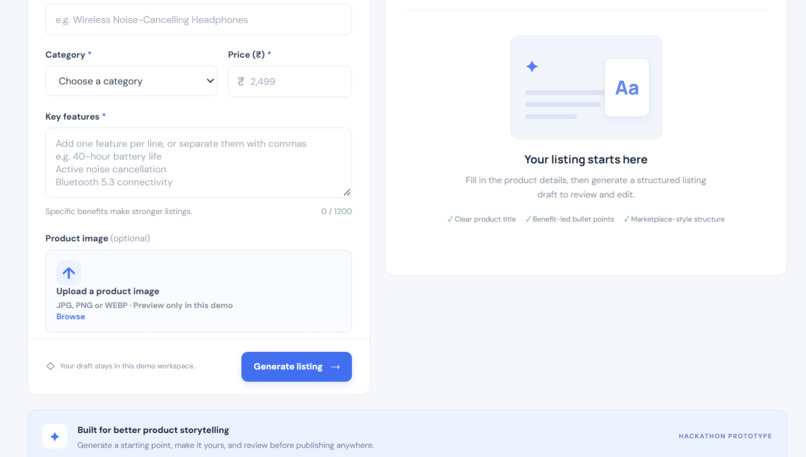Click the product name input field
The image size is (806, 457).
(x=198, y=20)
